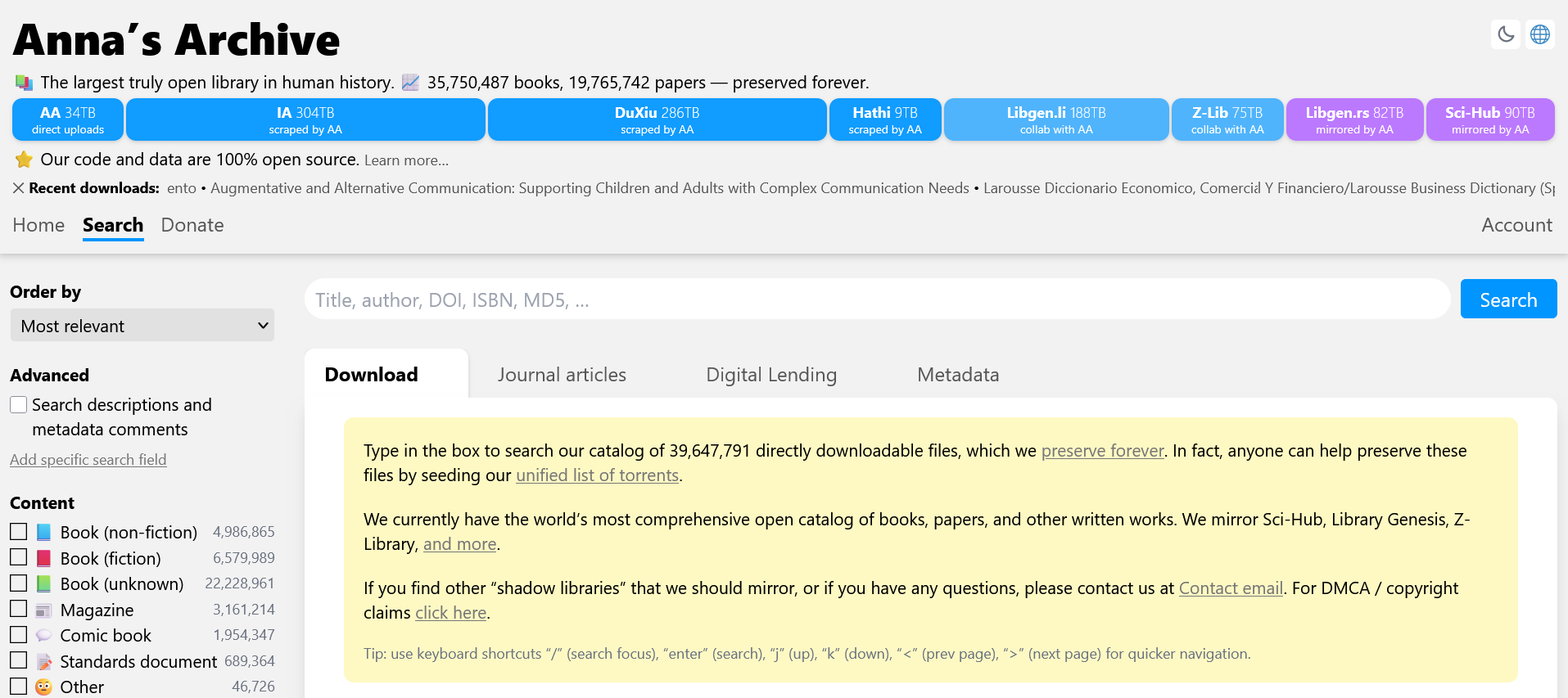Click Add specific search field link
Screen dimensions: 1568x698
tap(88, 460)
